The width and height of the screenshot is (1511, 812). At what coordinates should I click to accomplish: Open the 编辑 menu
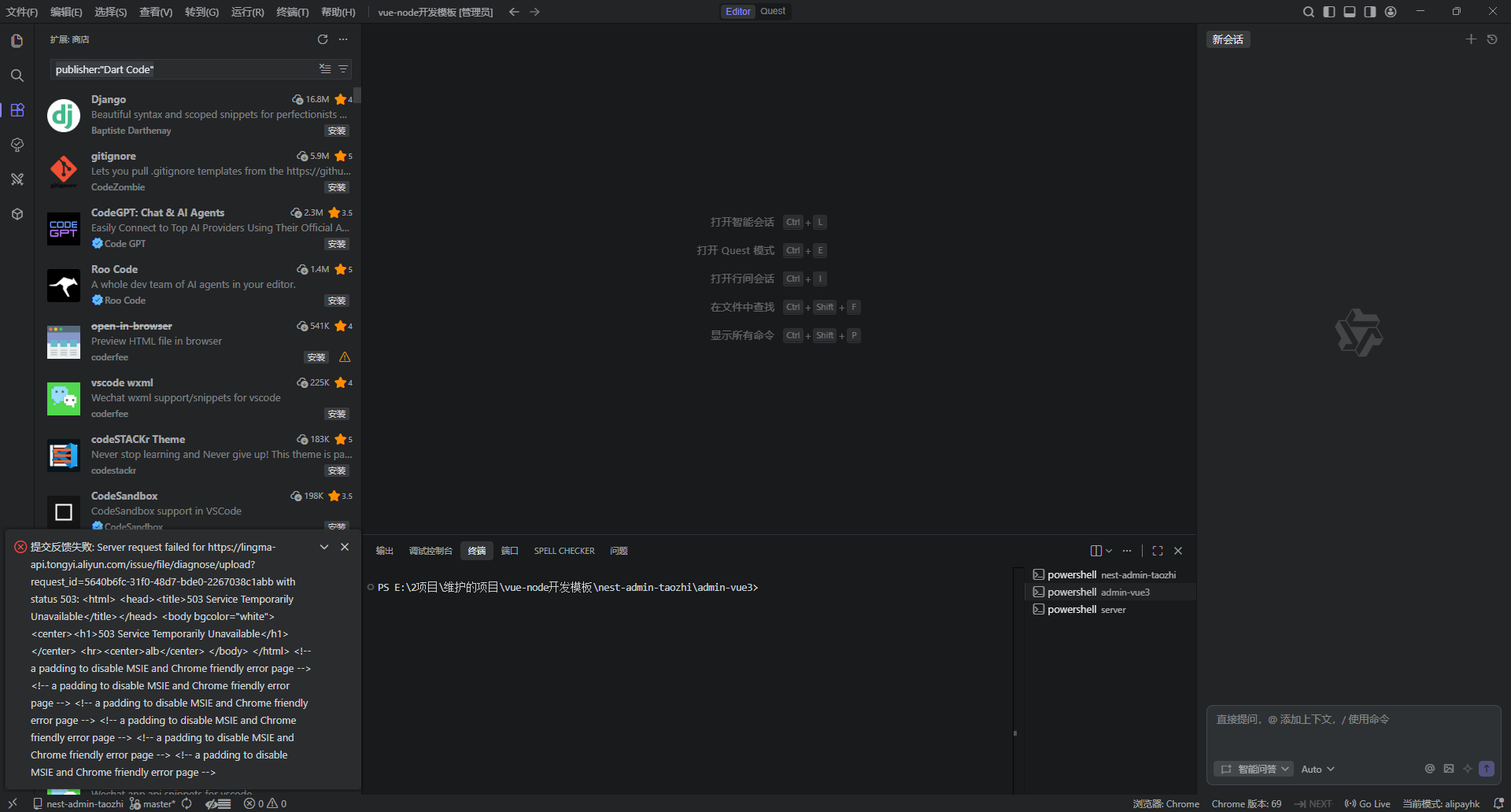pos(66,12)
